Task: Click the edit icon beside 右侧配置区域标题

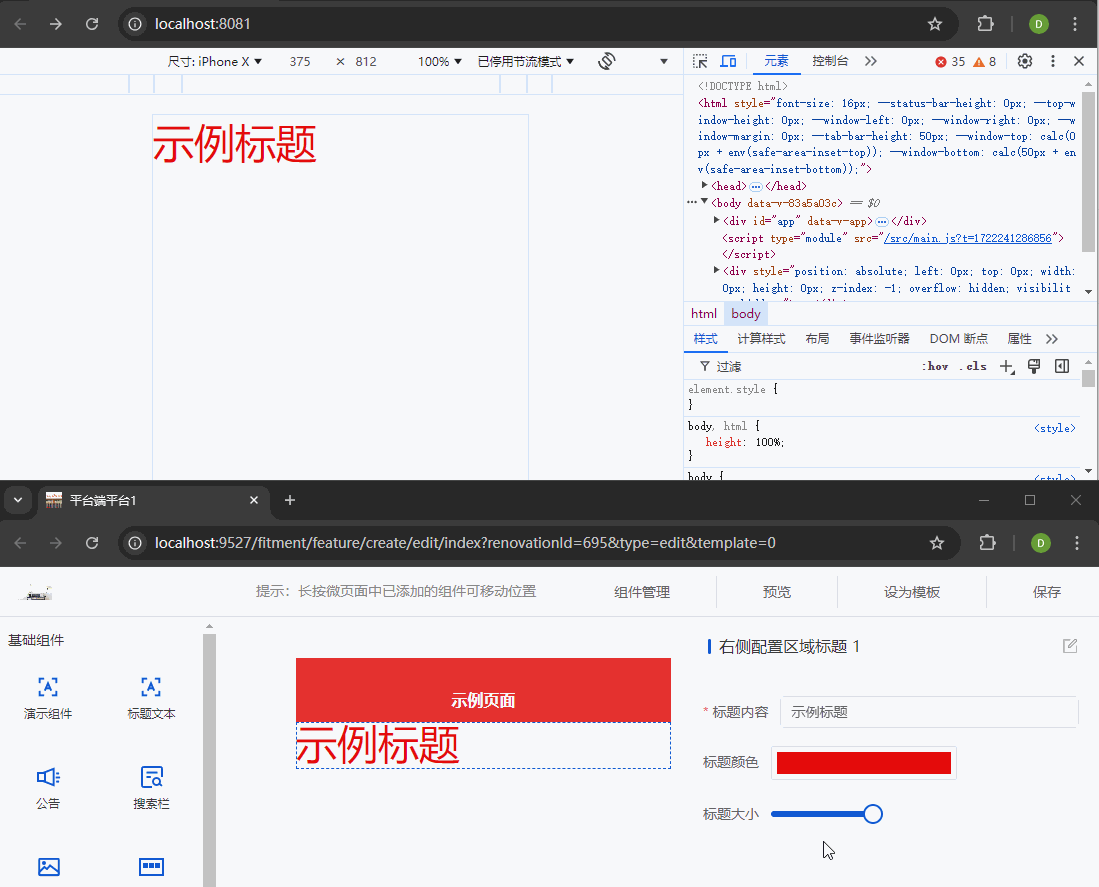Action: point(1070,646)
